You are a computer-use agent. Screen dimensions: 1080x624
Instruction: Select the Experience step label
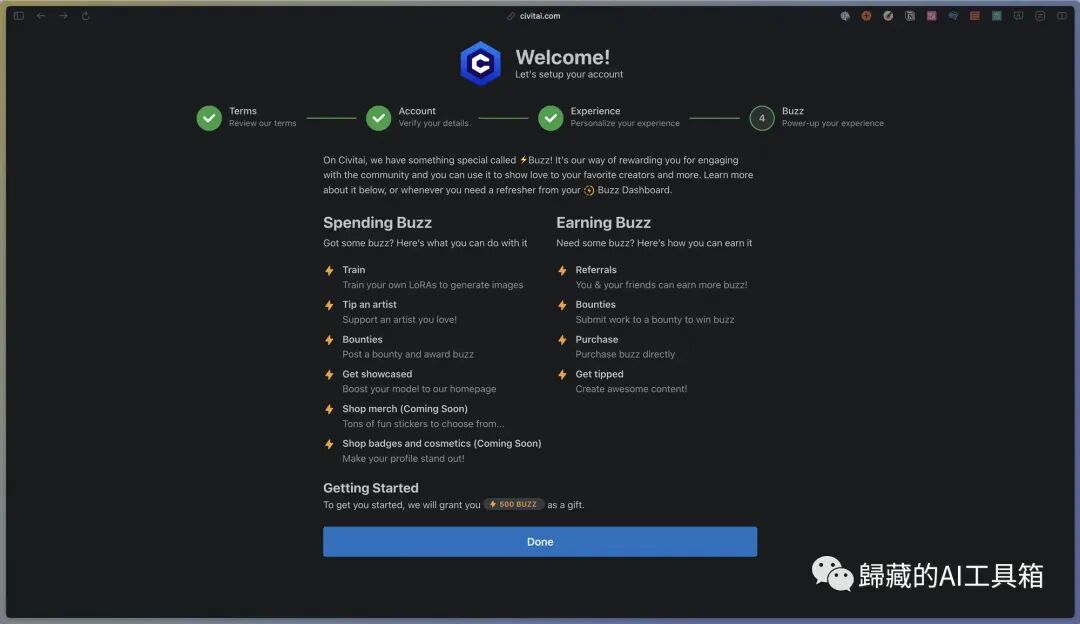click(x=595, y=111)
